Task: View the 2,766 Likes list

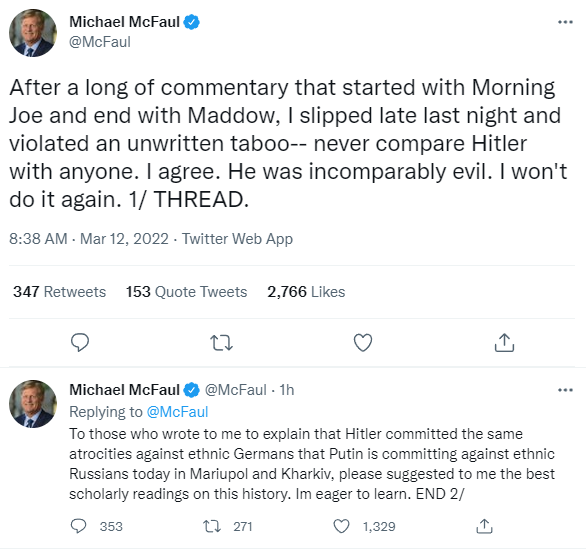Action: [306, 292]
